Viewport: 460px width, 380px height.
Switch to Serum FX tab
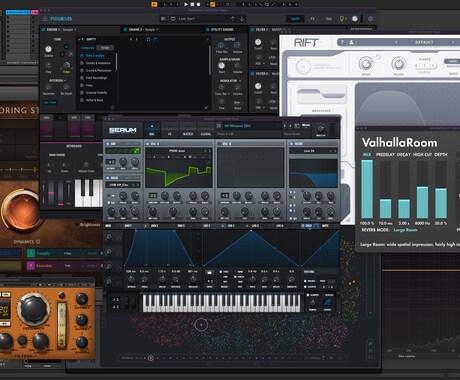169,130
